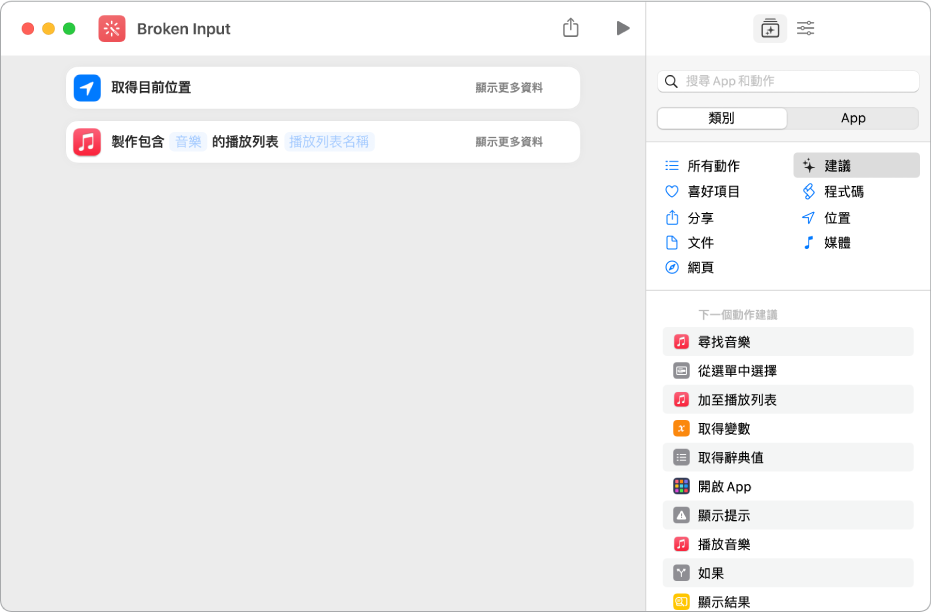Run the shortcut with the play button
The height and width of the screenshot is (612, 931).
click(x=622, y=28)
